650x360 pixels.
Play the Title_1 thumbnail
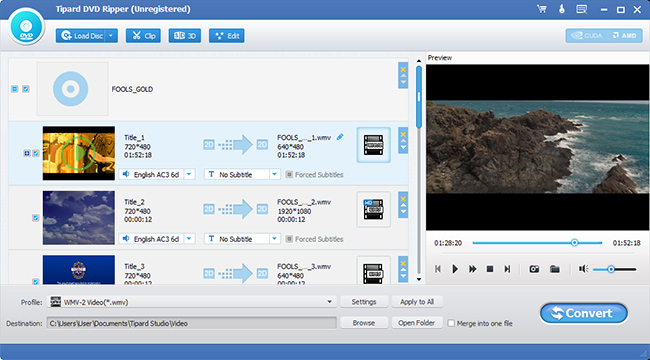[x=79, y=153]
